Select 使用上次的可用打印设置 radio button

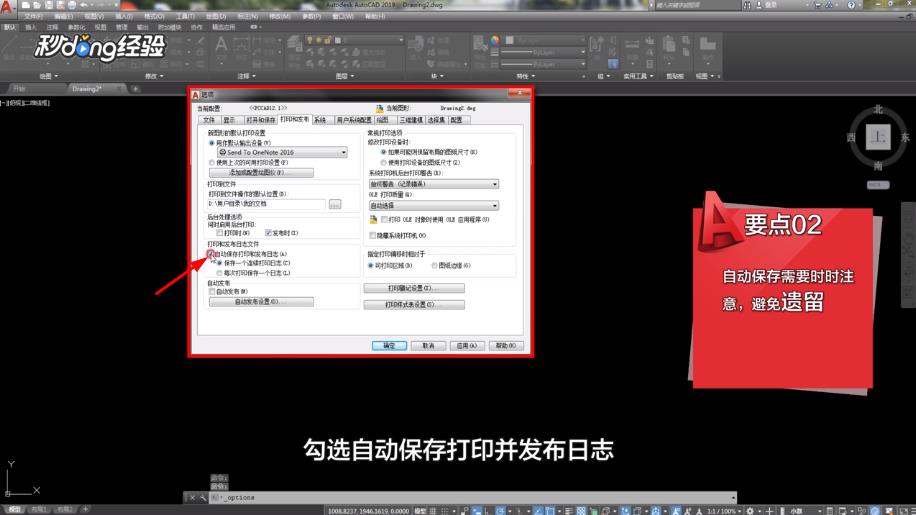(x=212, y=162)
